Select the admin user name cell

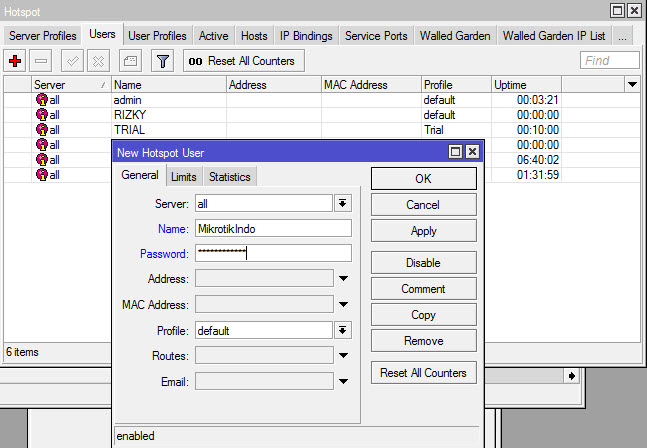click(169, 100)
